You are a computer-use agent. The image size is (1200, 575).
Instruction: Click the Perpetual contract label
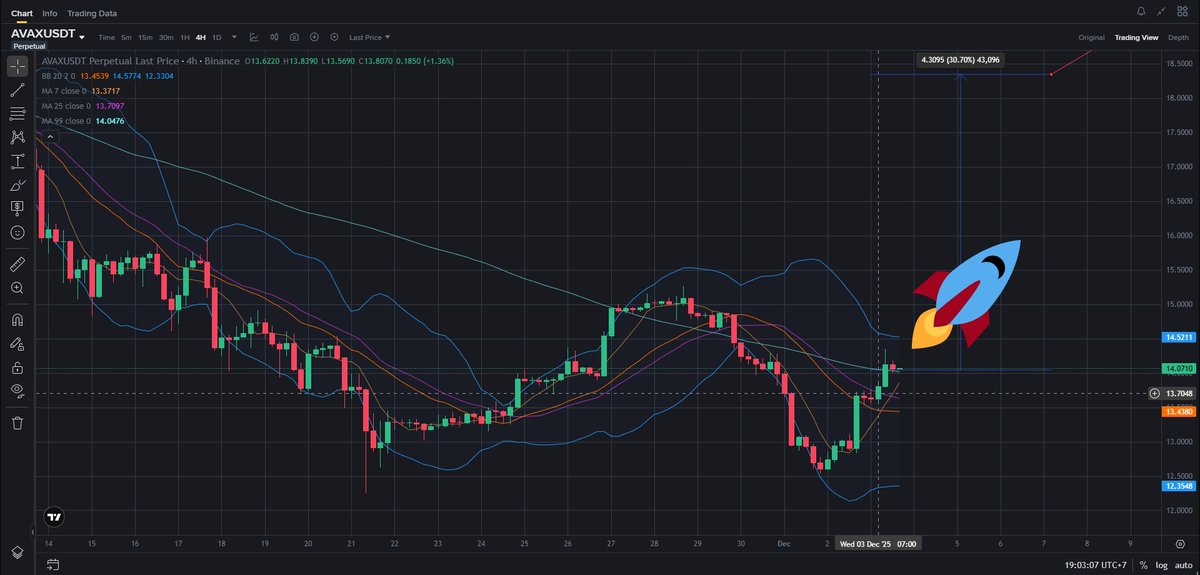tap(30, 47)
